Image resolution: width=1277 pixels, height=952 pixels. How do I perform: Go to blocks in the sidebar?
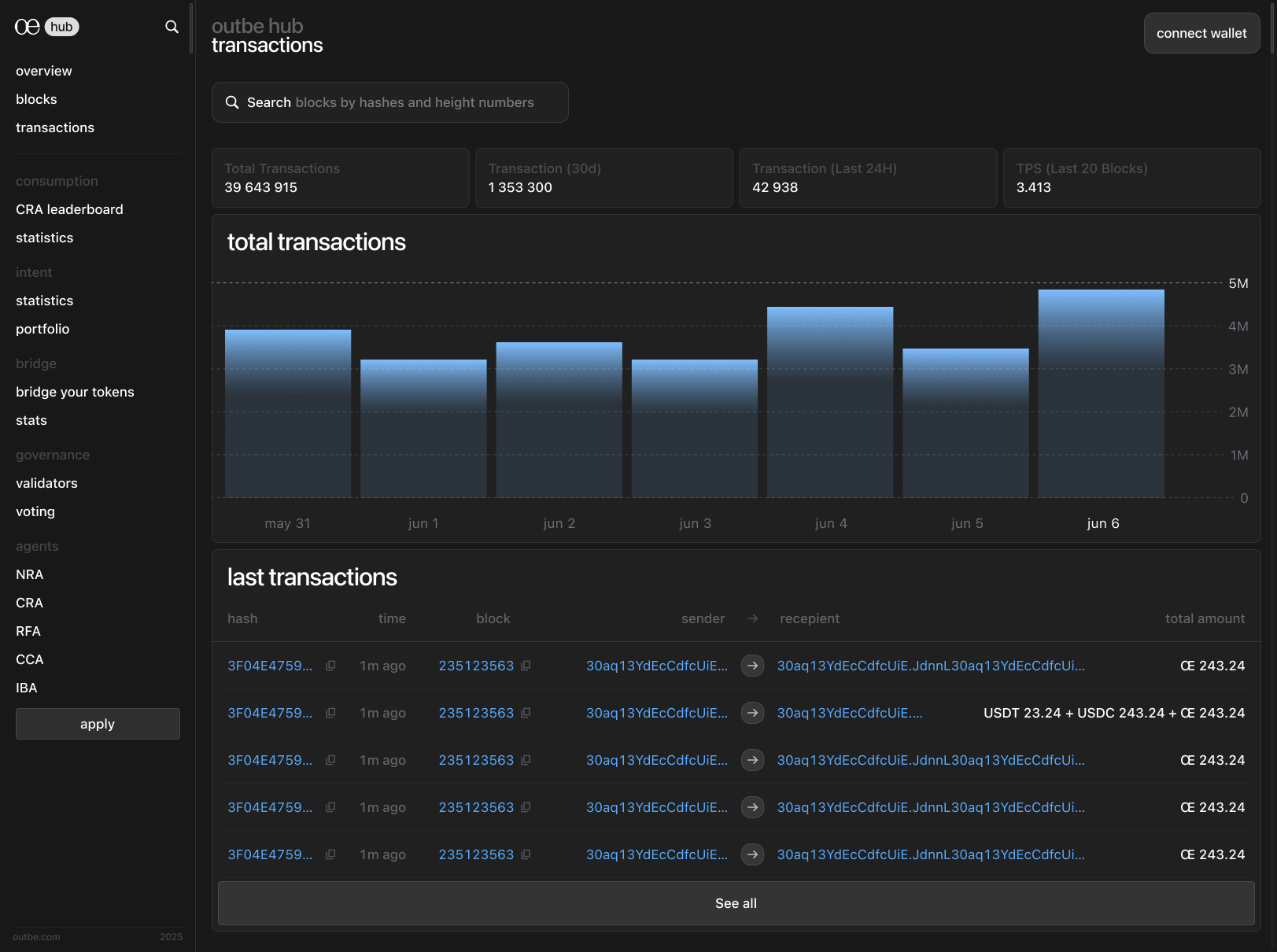click(36, 99)
